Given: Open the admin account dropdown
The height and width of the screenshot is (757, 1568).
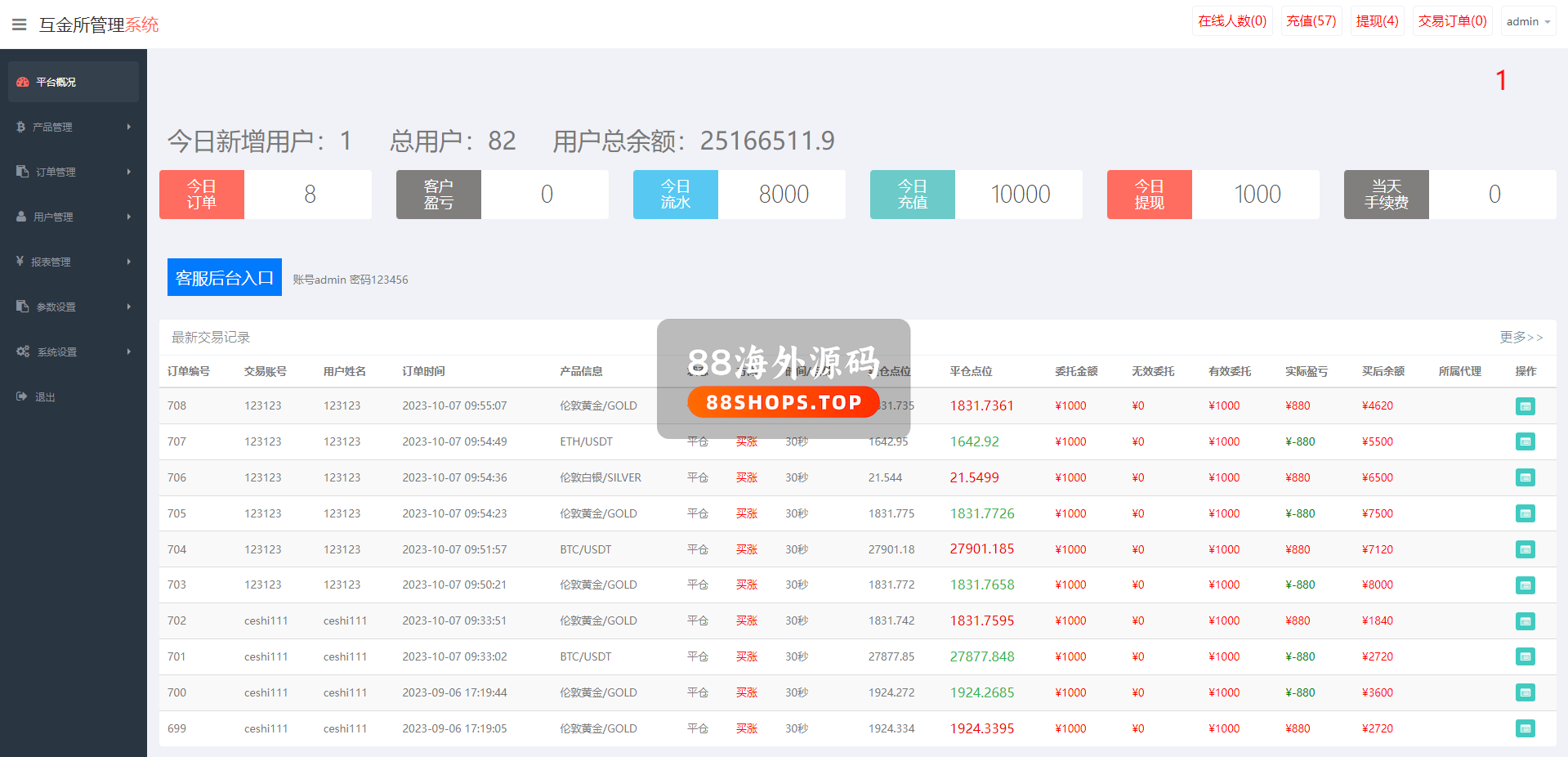Looking at the screenshot, I should tap(1528, 22).
